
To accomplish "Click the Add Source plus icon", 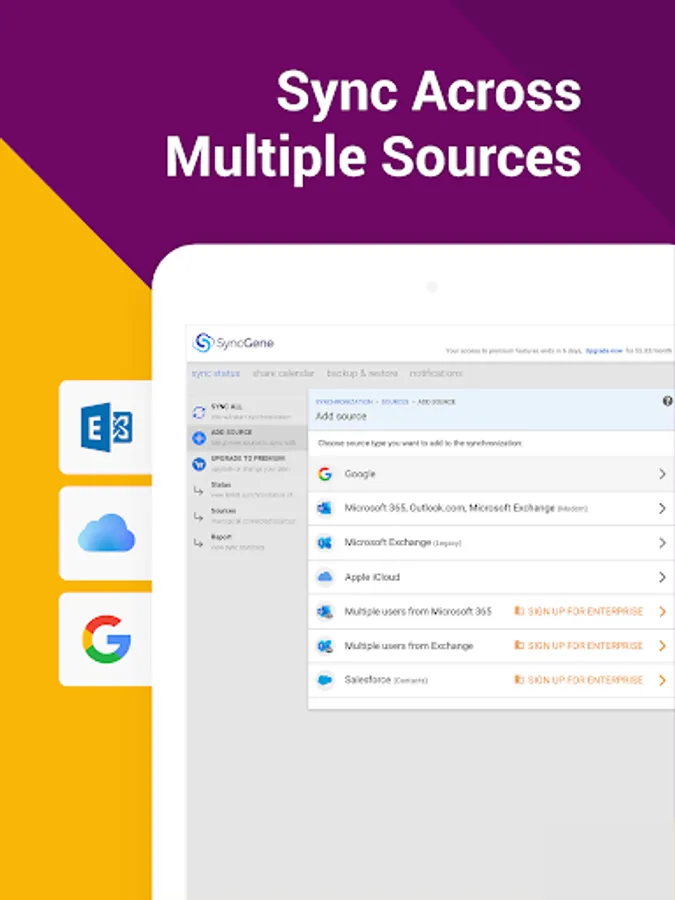I will tap(199, 438).
